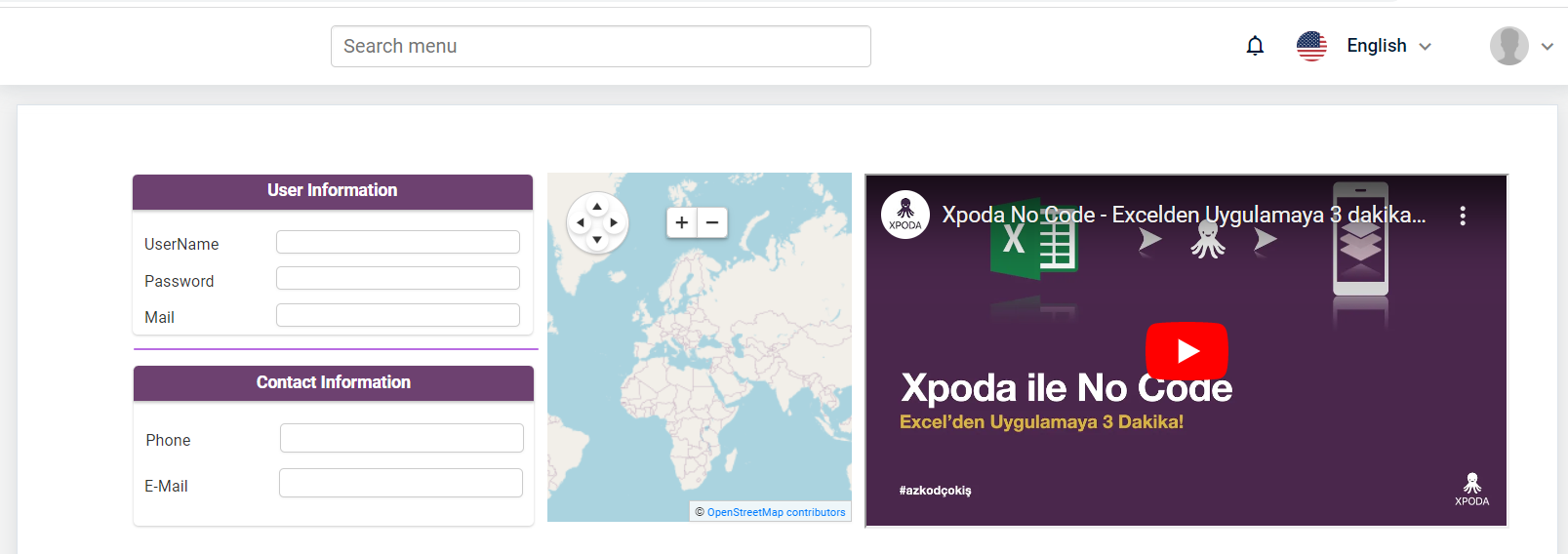Zoom out on the map
Image resolution: width=1568 pixels, height=554 pixels.
712,222
